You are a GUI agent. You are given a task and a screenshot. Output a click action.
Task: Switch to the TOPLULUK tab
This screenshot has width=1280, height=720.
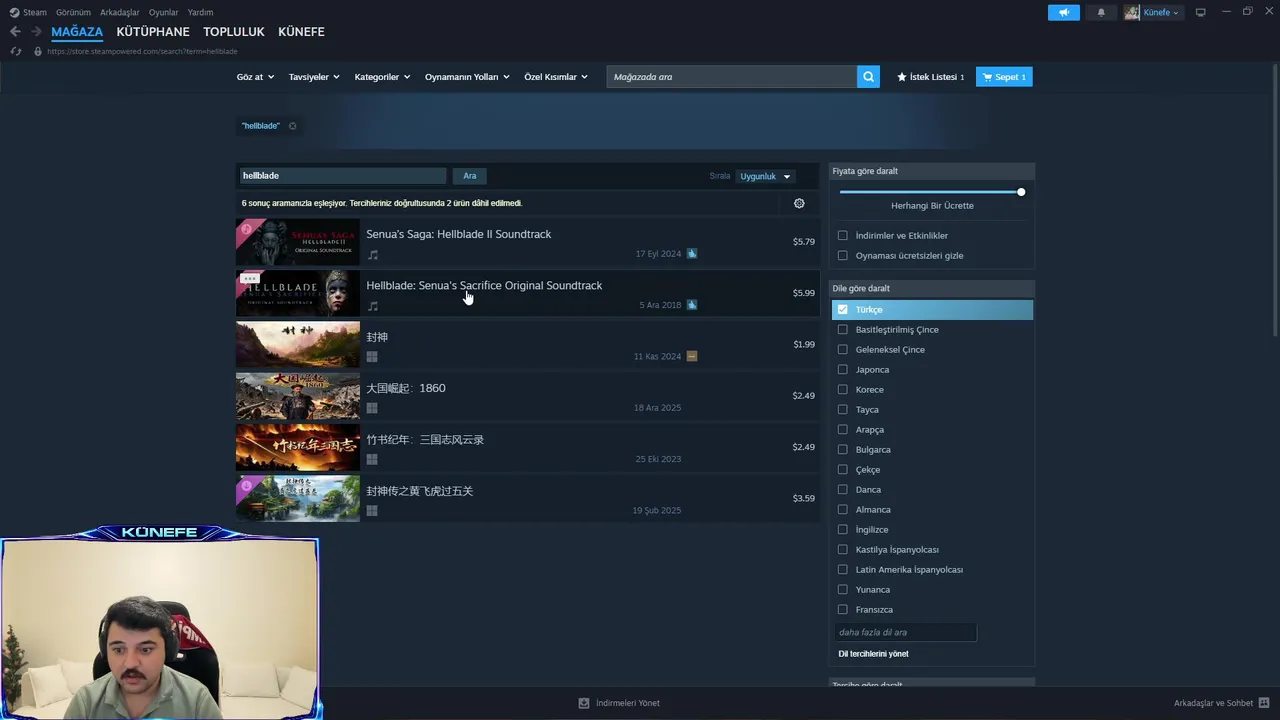pyautogui.click(x=234, y=32)
